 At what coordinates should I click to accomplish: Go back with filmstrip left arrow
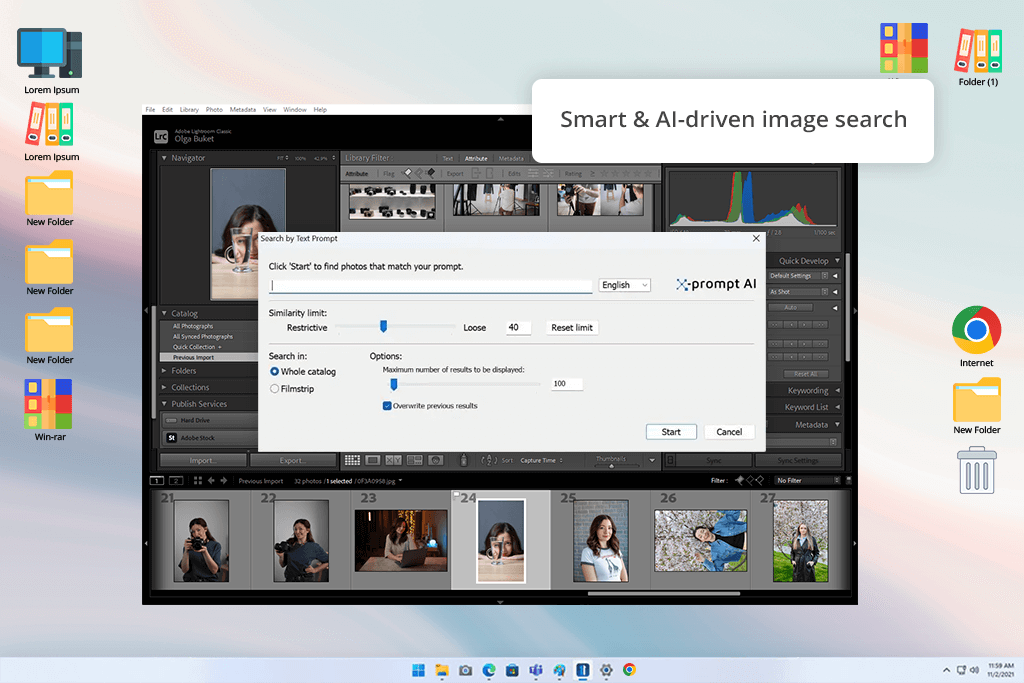(x=211, y=481)
